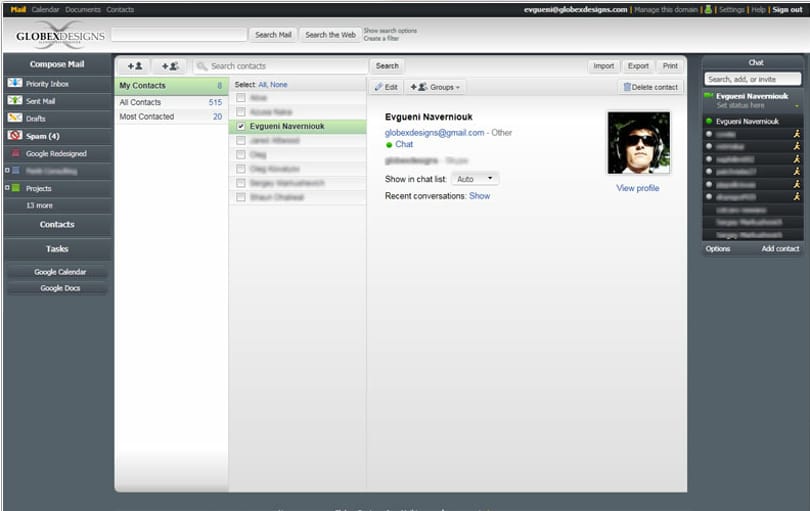
Task: Click the Export button
Action: [x=638, y=66]
